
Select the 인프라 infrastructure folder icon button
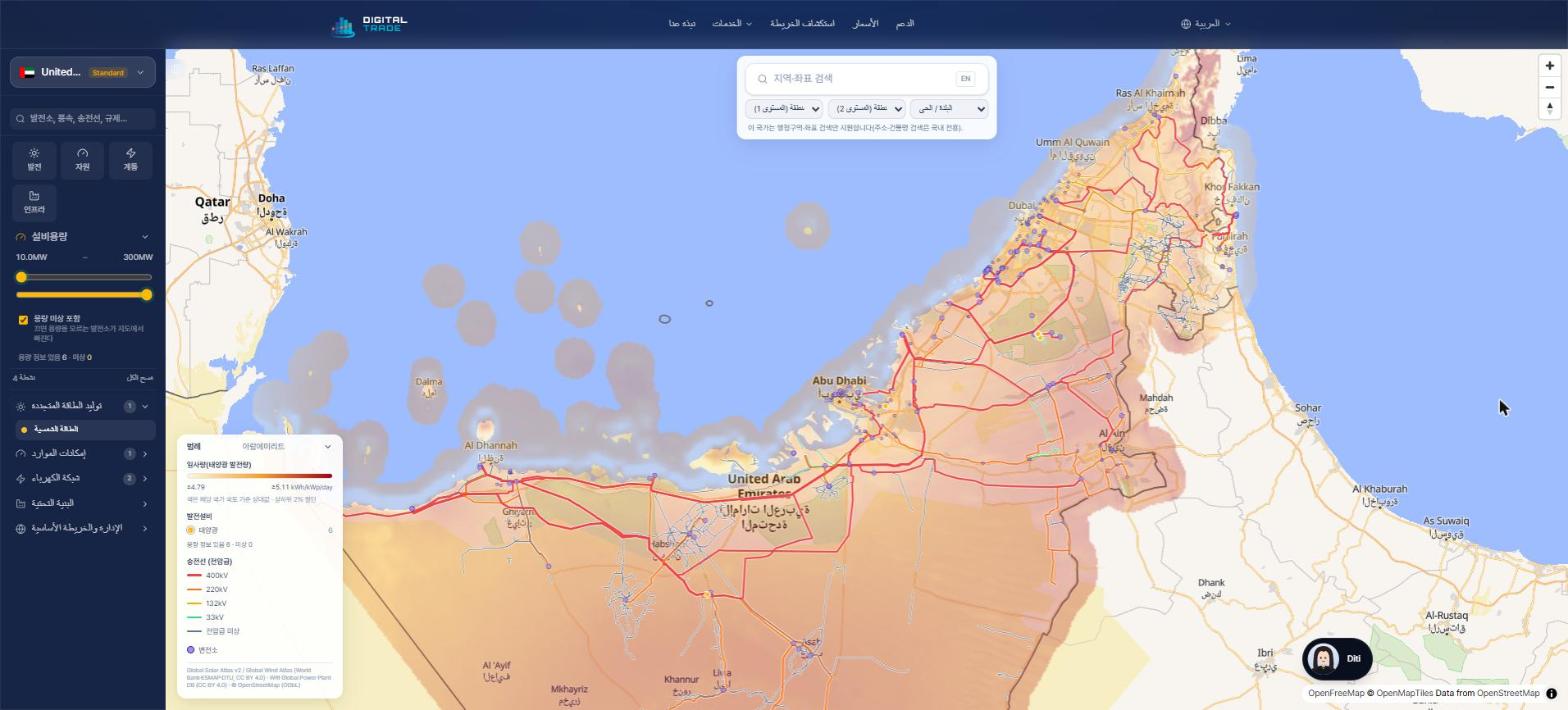34,203
